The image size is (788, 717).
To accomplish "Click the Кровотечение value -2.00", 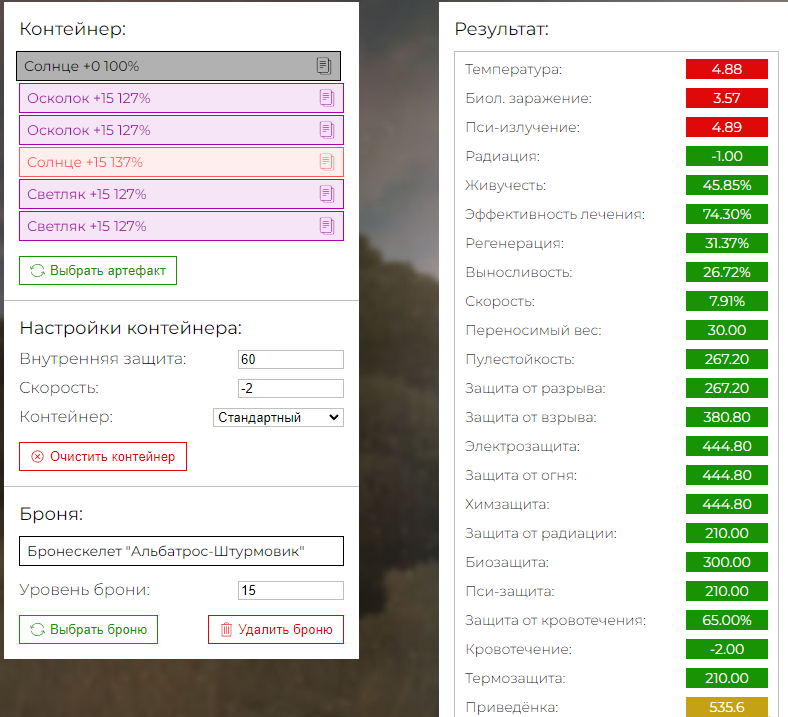I will pos(727,649).
